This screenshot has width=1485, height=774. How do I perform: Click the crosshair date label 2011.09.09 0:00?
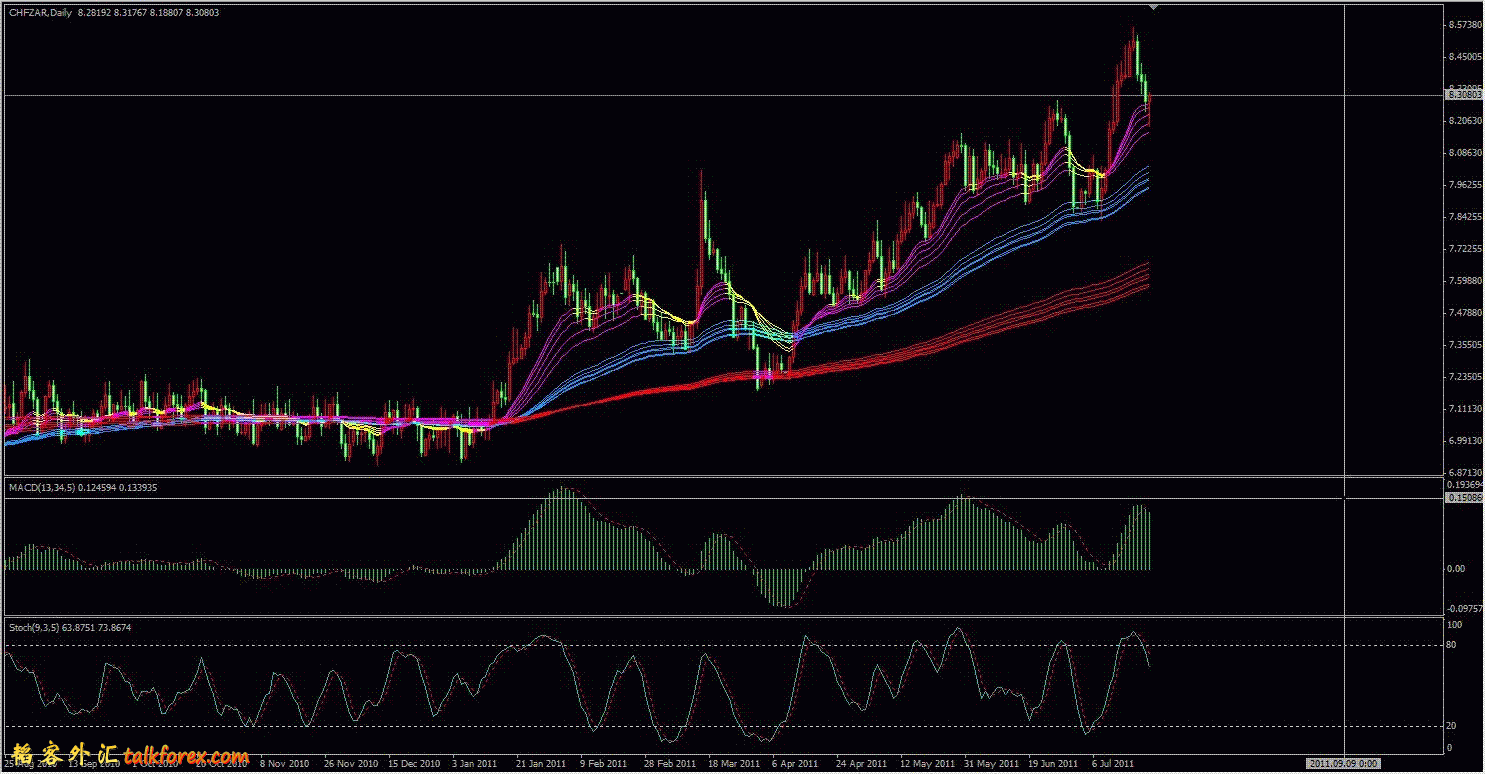point(1345,764)
